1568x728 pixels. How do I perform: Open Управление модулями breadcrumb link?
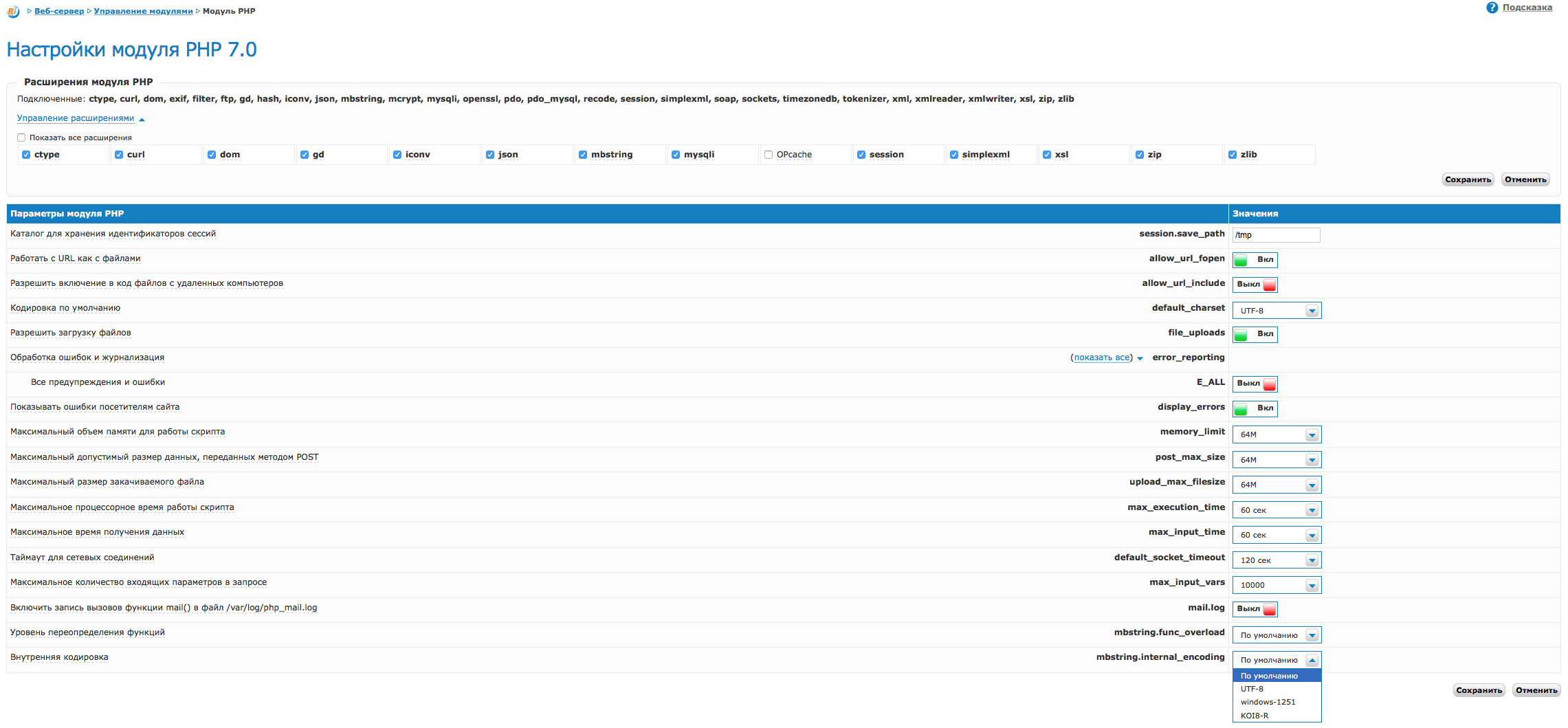[x=143, y=11]
